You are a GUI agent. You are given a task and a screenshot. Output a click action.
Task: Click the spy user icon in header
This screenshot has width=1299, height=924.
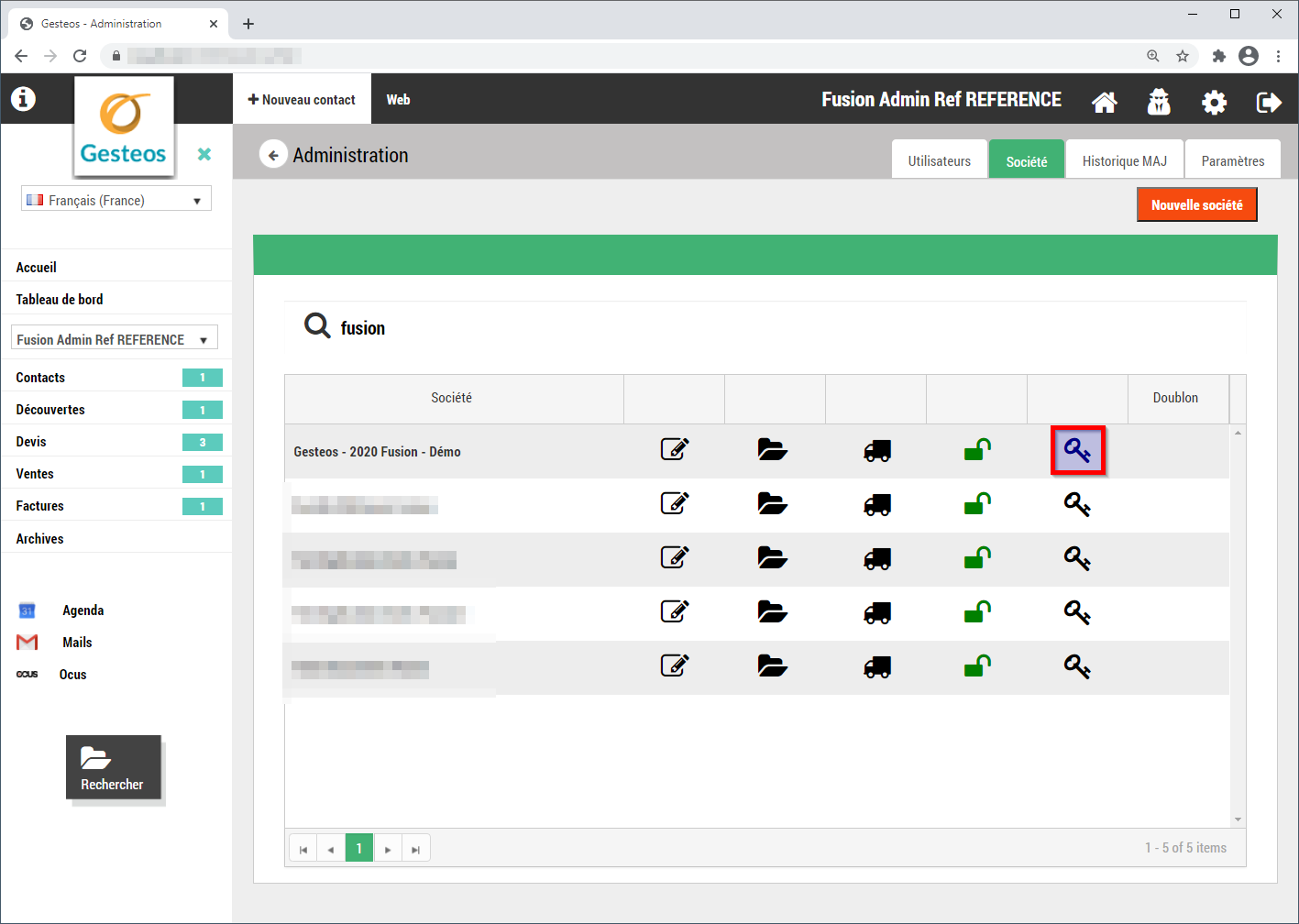[x=1159, y=102]
